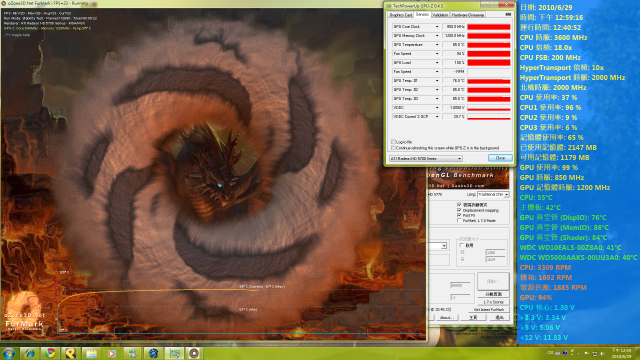Open Windows Media Player taskbar icon
Viewport: 640px width, 360px height.
click(111, 353)
